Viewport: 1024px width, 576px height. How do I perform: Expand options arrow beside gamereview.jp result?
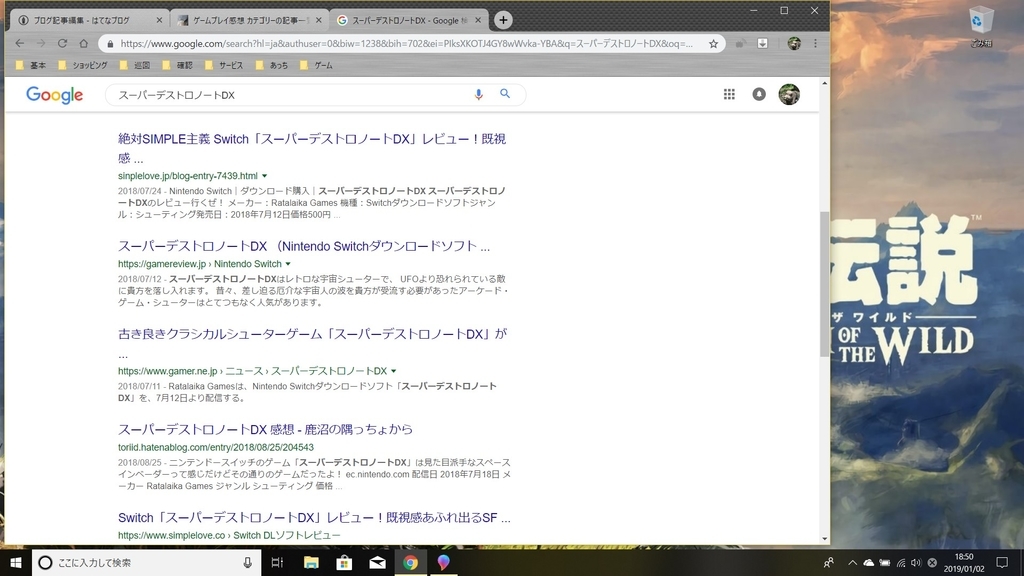click(x=288, y=264)
